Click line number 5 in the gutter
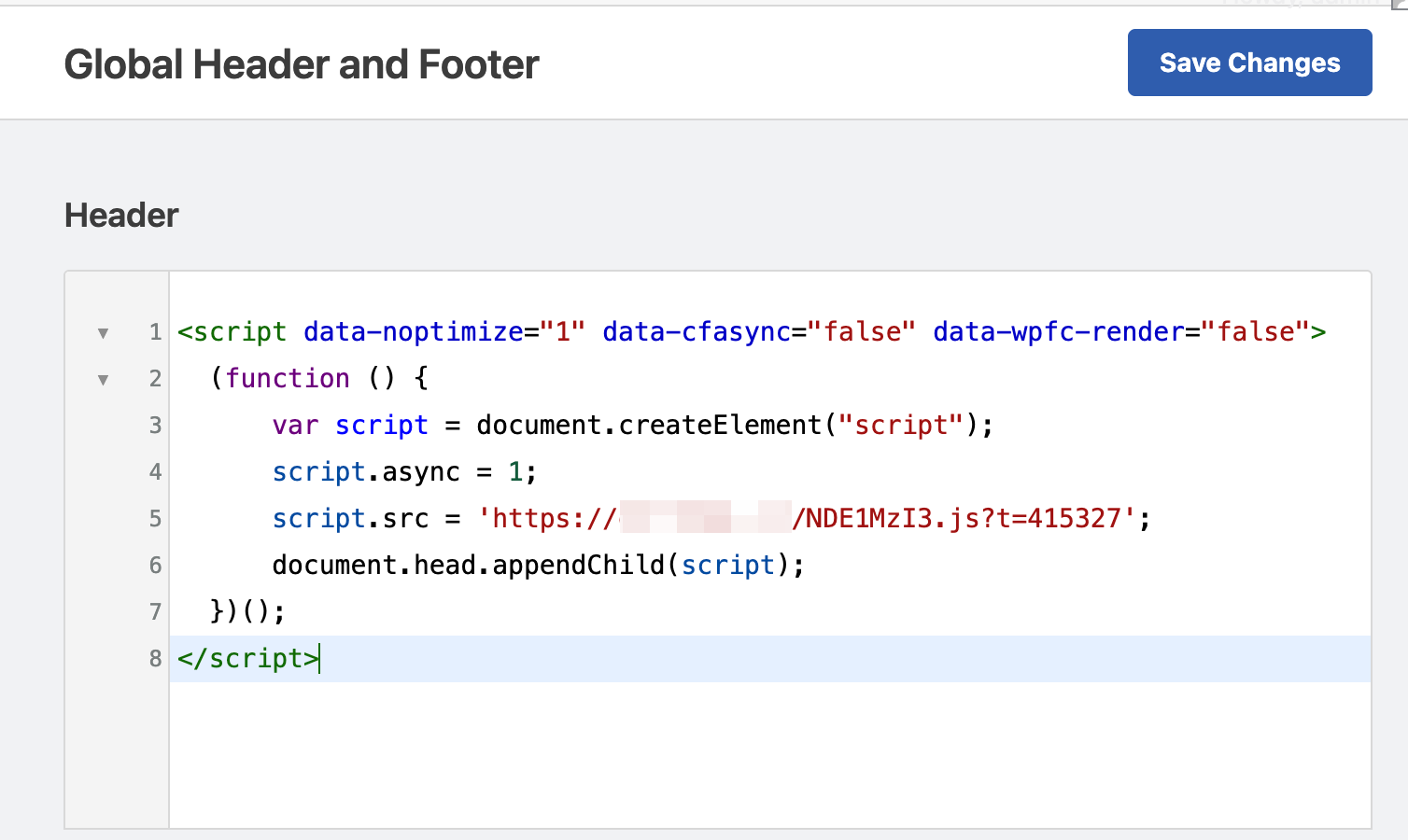The width and height of the screenshot is (1408, 840). click(155, 519)
